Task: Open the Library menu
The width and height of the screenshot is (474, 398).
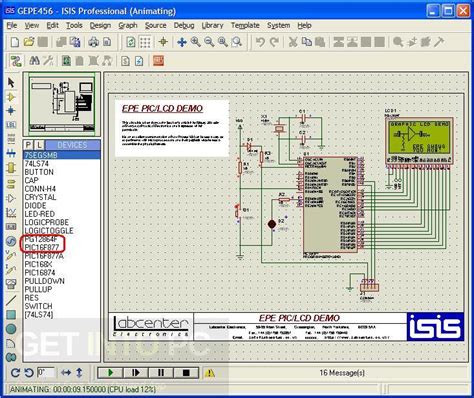Action: tap(212, 25)
